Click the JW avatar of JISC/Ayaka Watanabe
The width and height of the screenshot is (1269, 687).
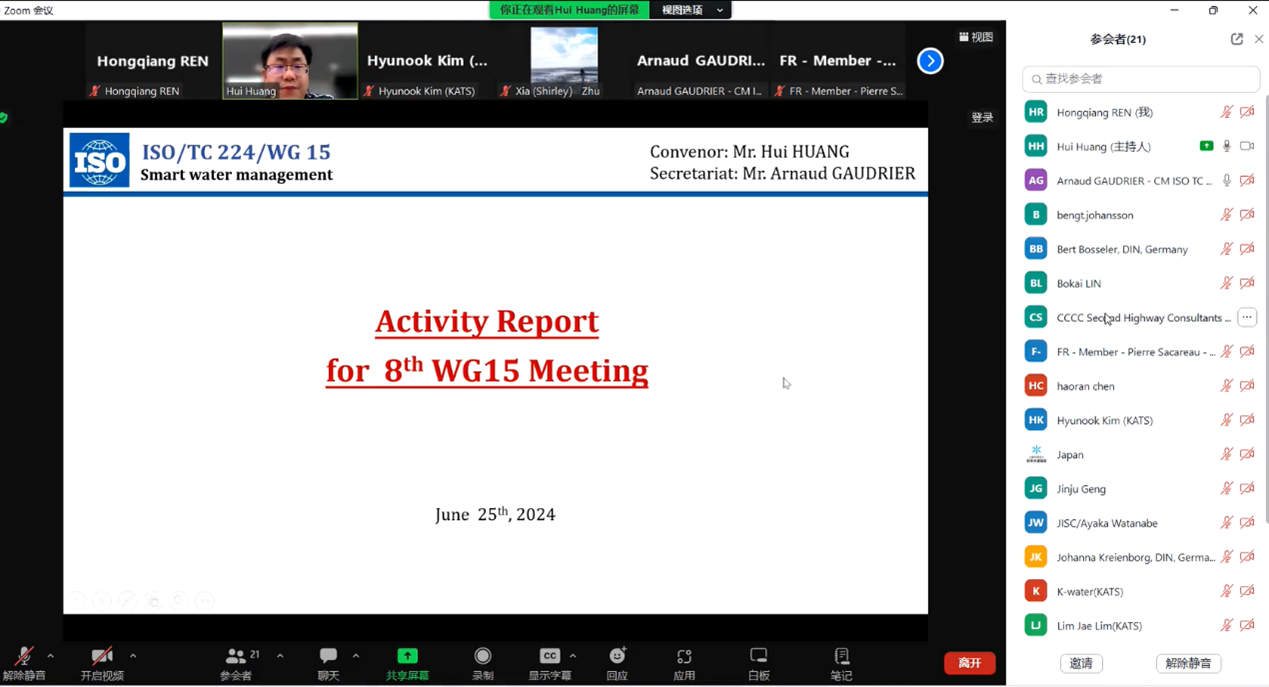pyautogui.click(x=1036, y=523)
